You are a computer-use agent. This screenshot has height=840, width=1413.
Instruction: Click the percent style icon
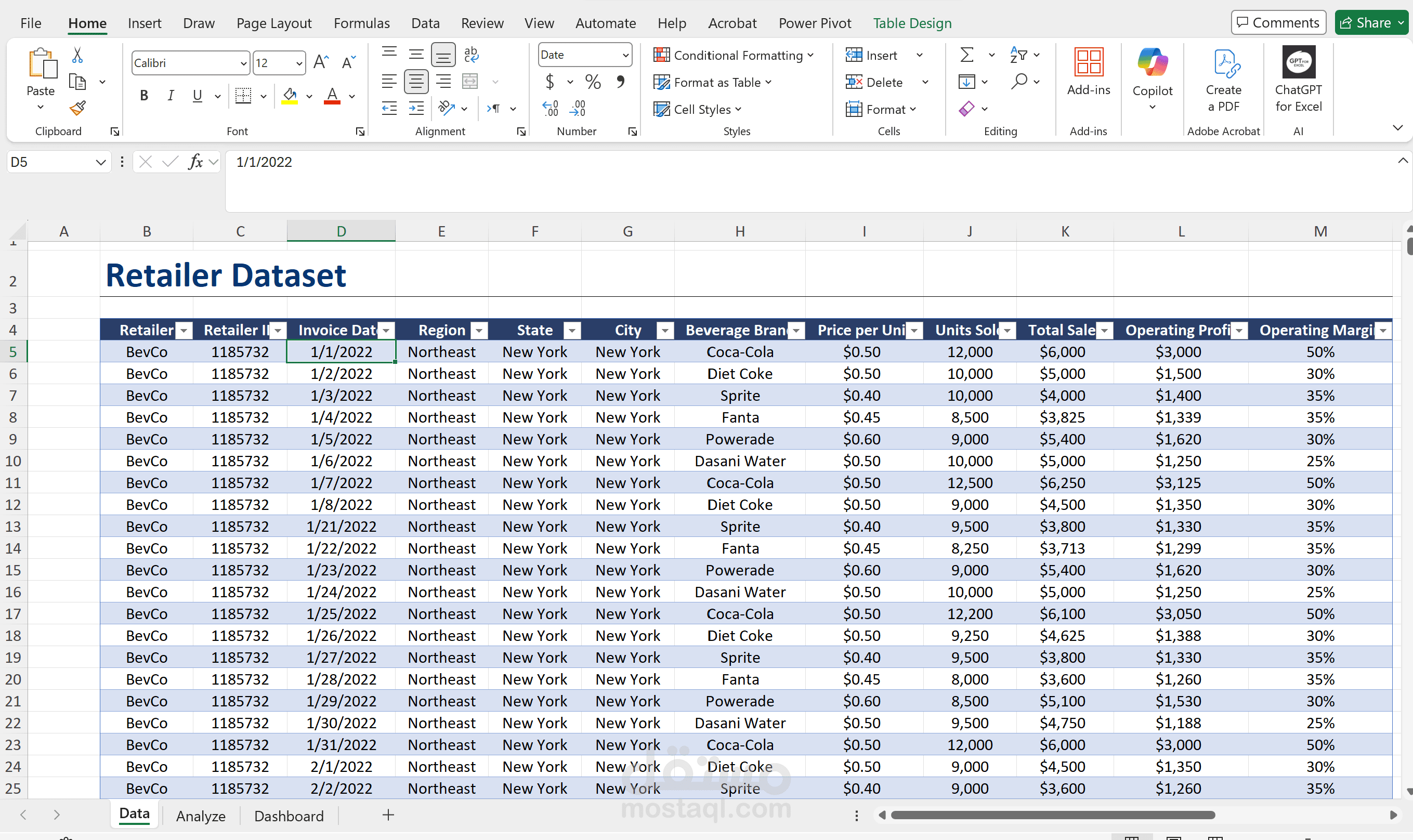click(593, 82)
